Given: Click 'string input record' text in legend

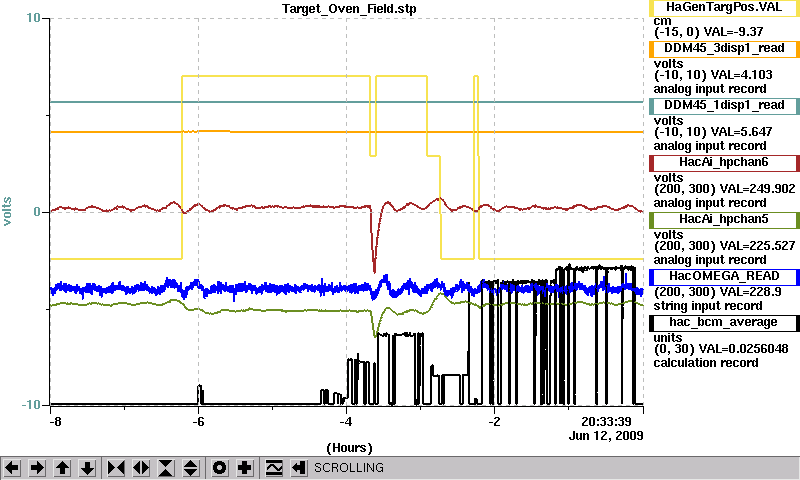Looking at the screenshot, I should coord(708,306).
